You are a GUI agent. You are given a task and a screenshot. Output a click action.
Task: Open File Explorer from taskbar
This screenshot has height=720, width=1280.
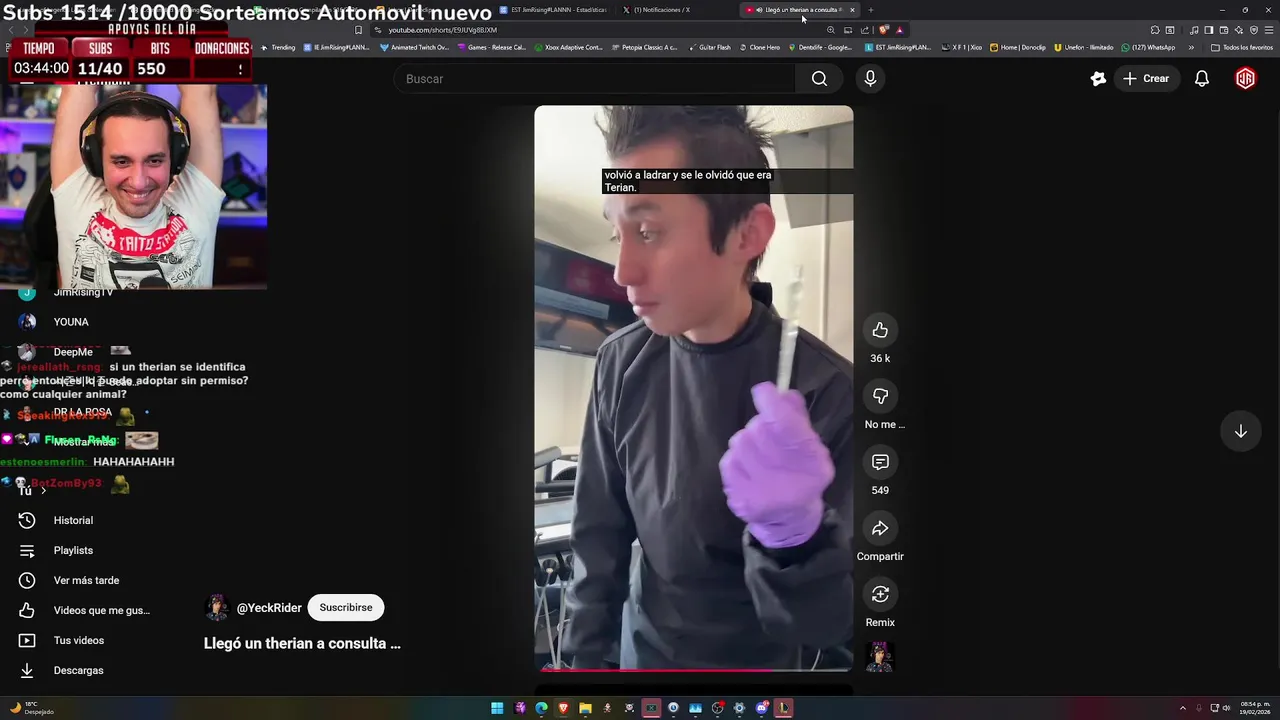585,708
